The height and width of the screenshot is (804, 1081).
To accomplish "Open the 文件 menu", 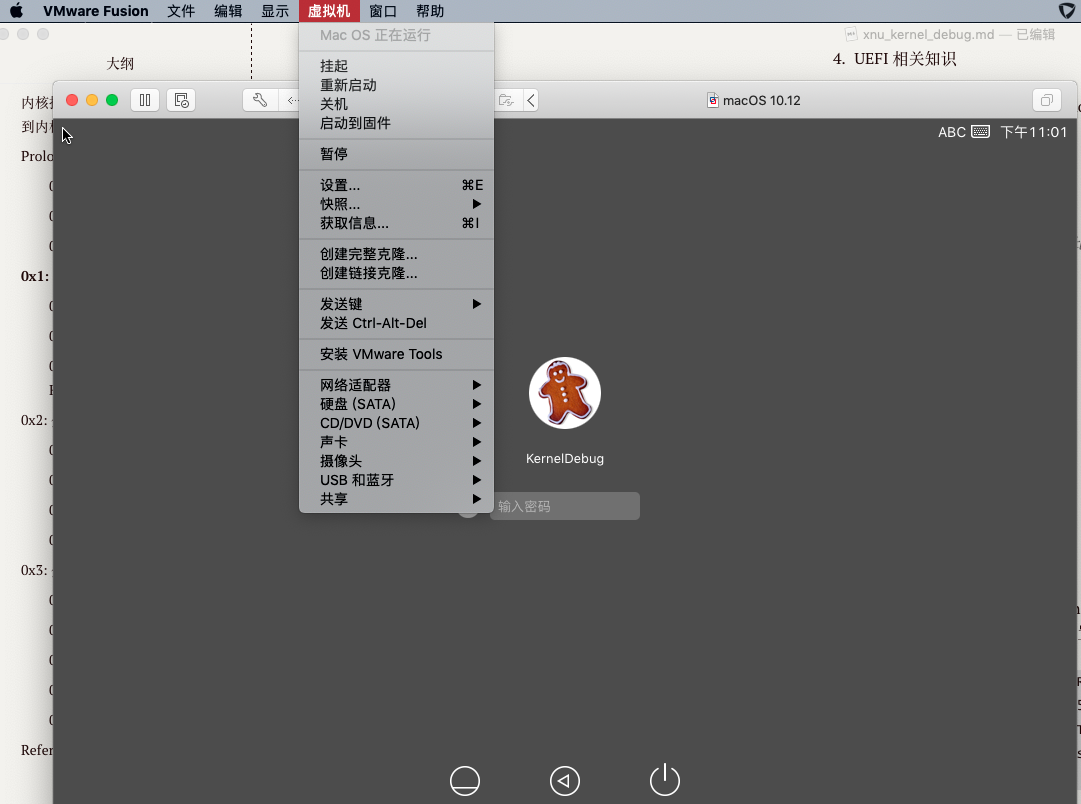I will [181, 11].
